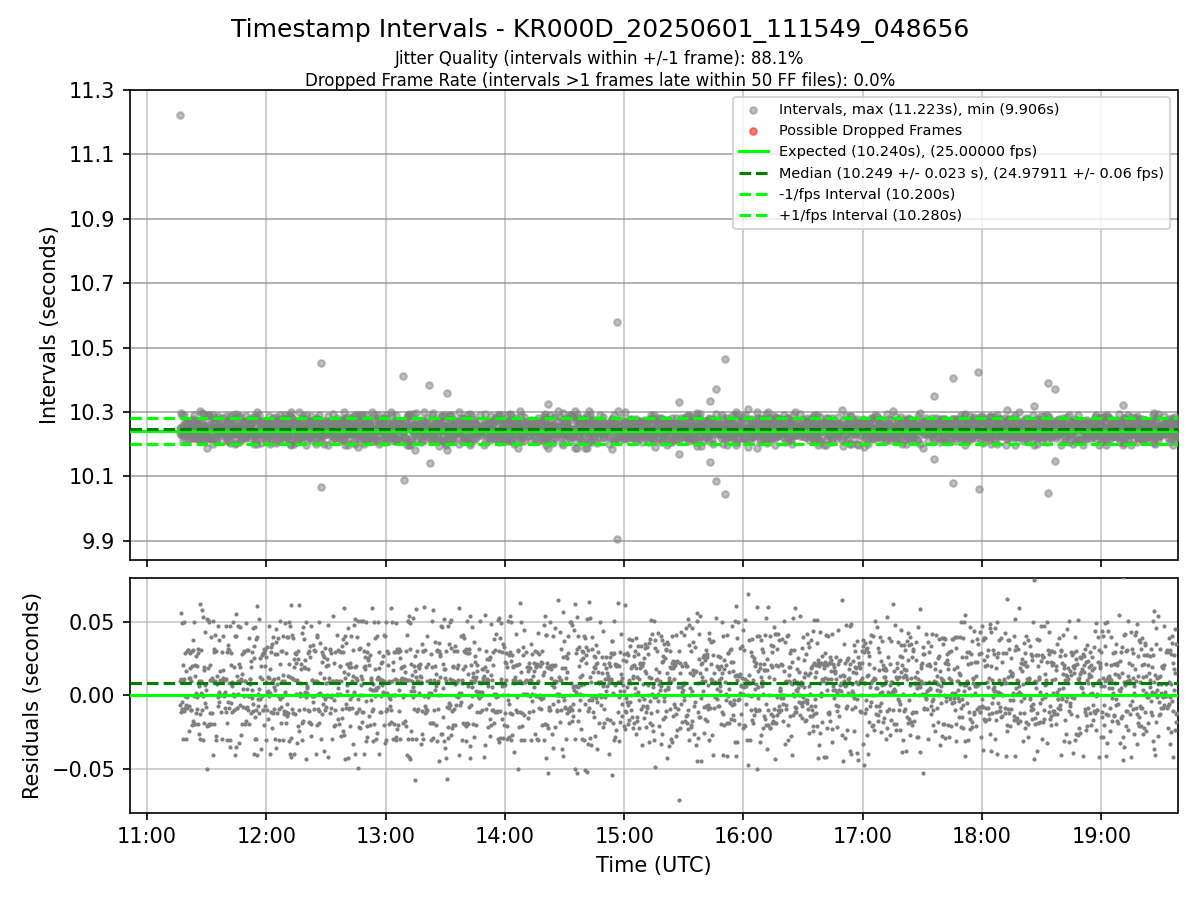
Task: Click legend entry '+1/fps Interval (10.280s)'
Action: 870,214
